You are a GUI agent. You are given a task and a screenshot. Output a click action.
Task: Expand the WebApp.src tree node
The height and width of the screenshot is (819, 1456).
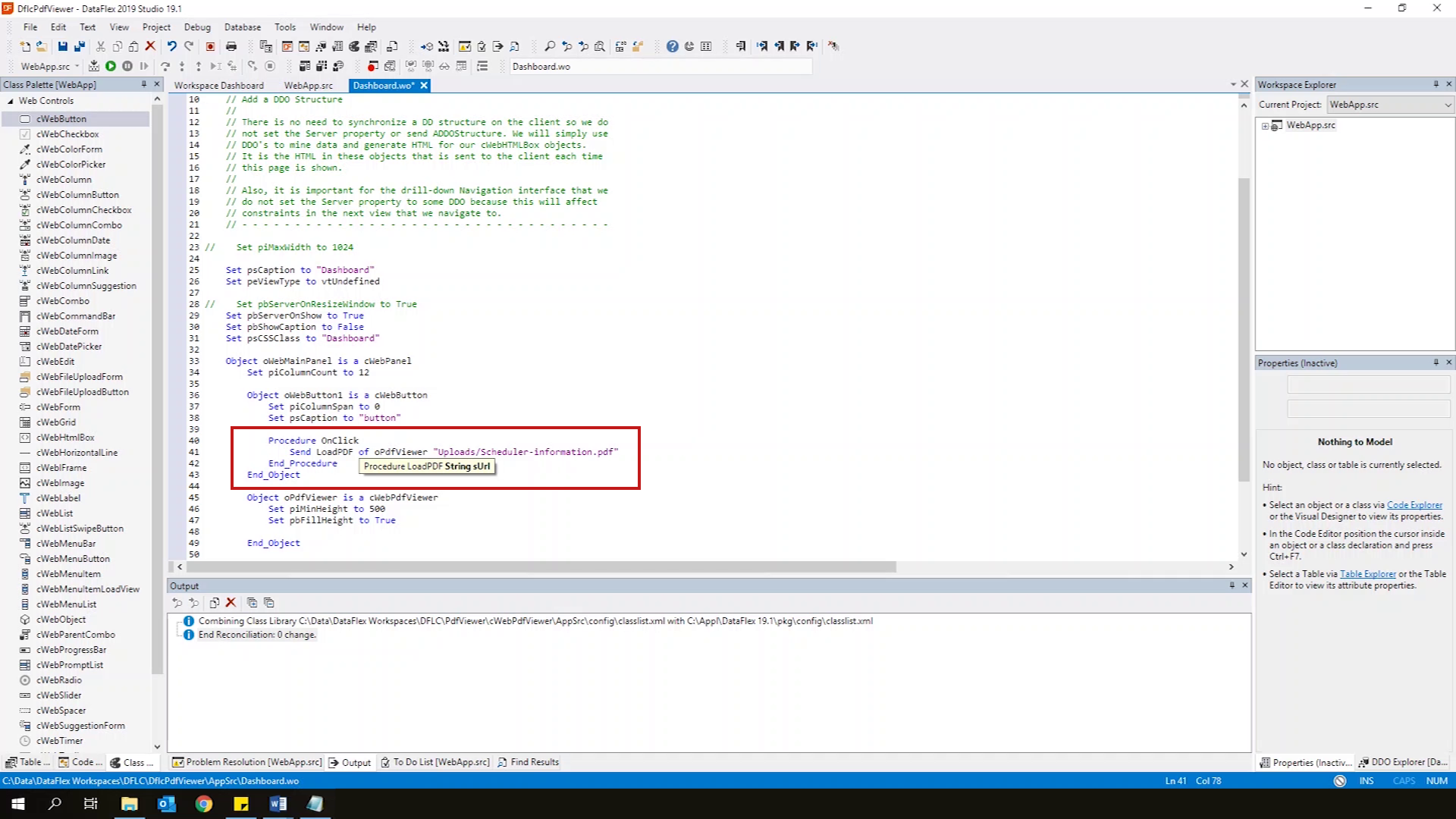tap(1265, 126)
